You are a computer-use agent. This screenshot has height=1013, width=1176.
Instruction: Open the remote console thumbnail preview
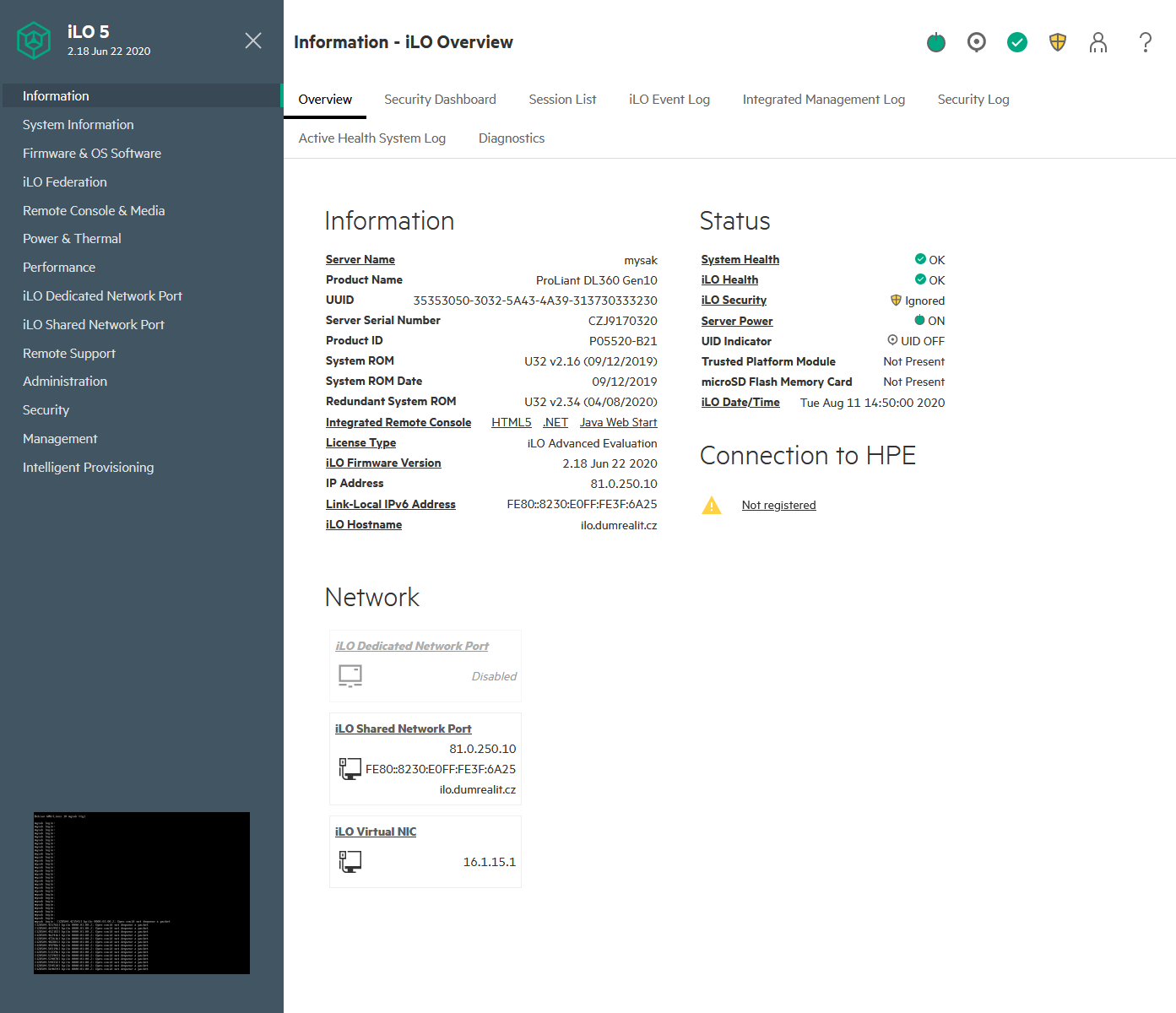pos(142,892)
